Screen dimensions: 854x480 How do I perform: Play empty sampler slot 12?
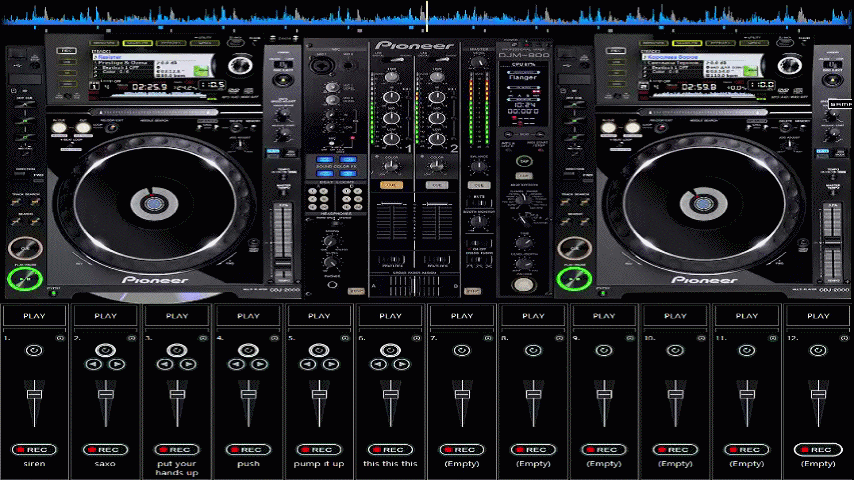pos(818,316)
